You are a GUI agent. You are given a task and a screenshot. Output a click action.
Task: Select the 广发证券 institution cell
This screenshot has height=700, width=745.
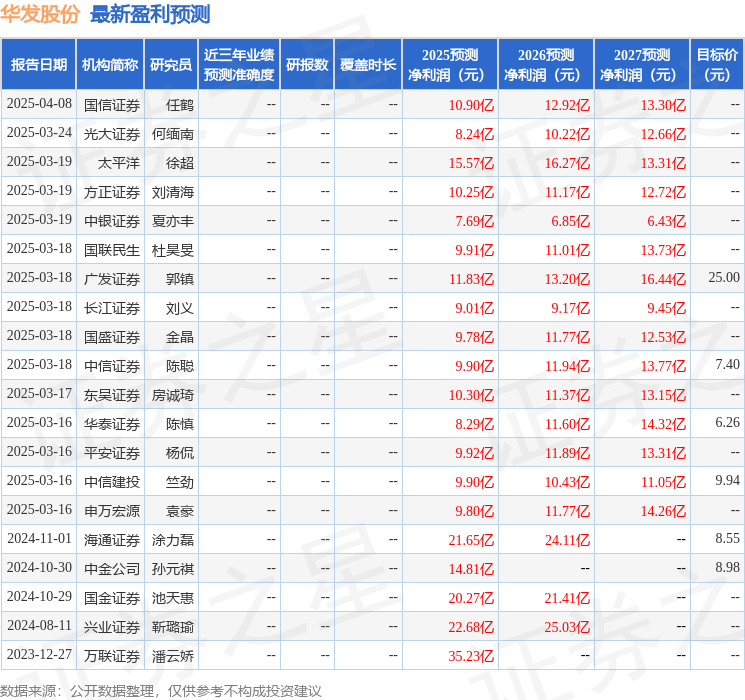[x=112, y=279]
